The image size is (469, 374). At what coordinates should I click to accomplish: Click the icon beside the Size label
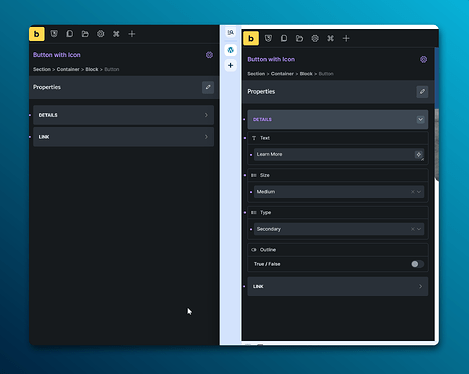tap(254, 175)
